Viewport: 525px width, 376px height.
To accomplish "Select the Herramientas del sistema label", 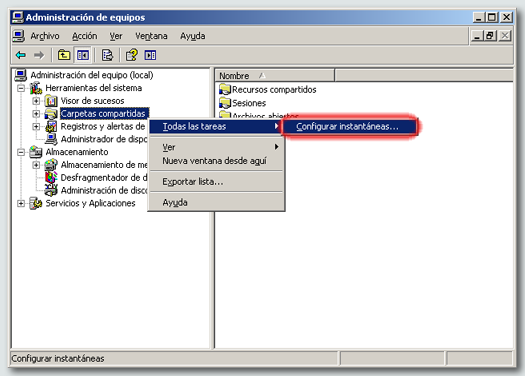I will pos(94,88).
